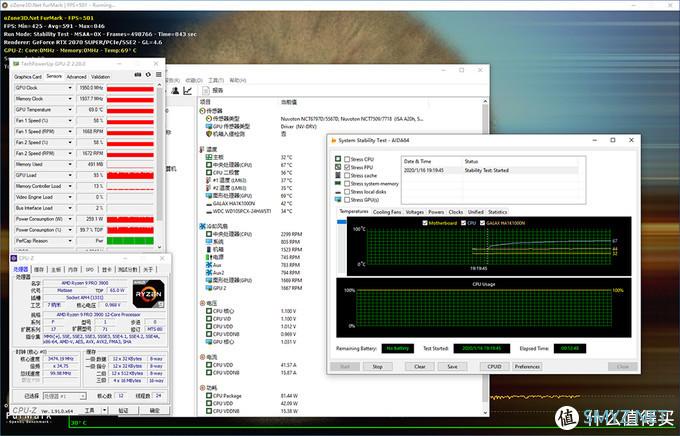Select the Stability Test Started log row
680x436 pixels.
coord(490,170)
